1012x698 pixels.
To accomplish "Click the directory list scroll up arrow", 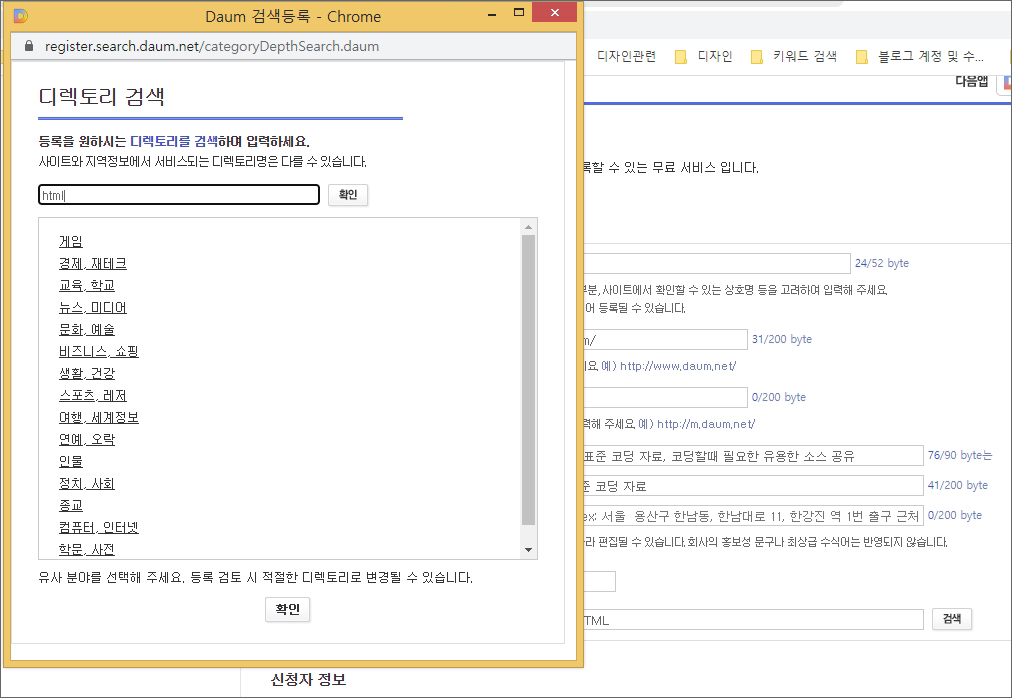I will (529, 227).
